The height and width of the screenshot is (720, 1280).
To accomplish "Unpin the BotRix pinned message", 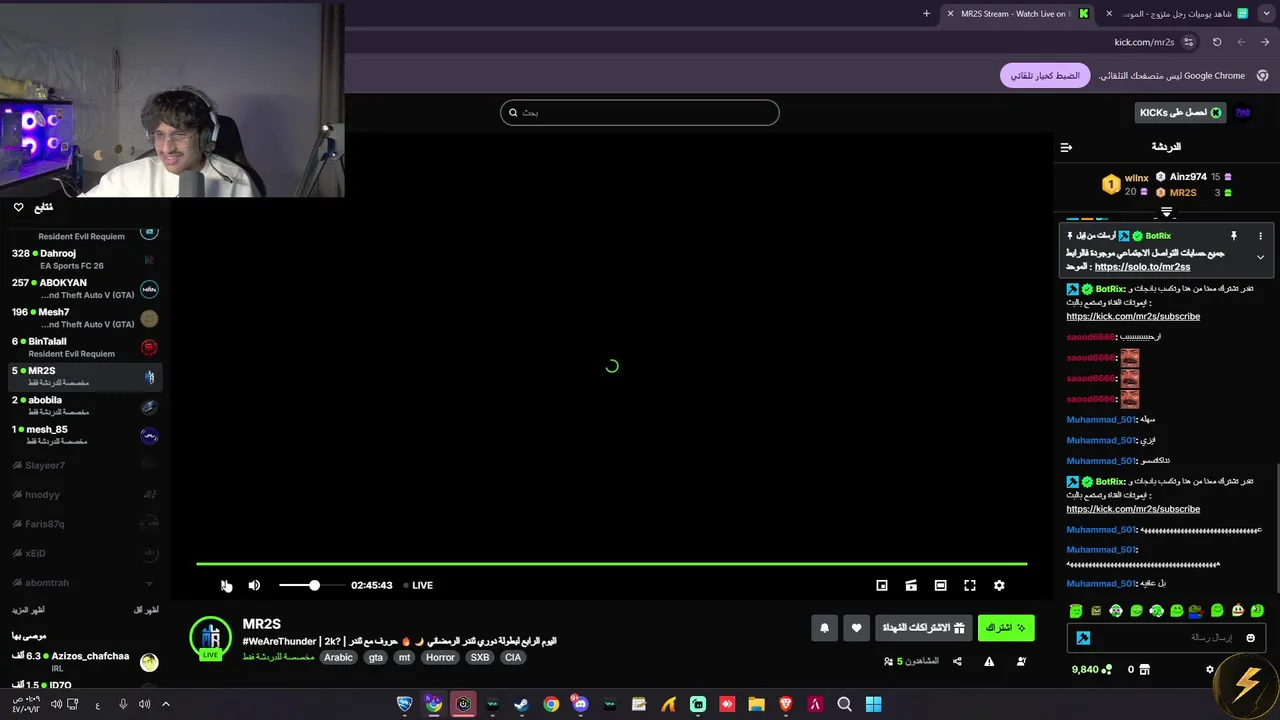I will coord(1233,236).
